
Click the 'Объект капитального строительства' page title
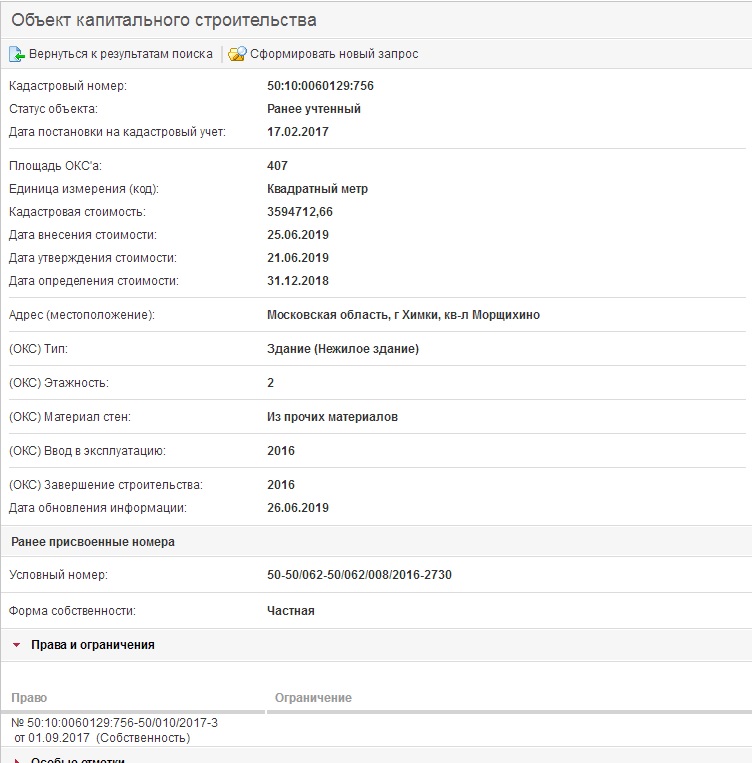click(164, 21)
